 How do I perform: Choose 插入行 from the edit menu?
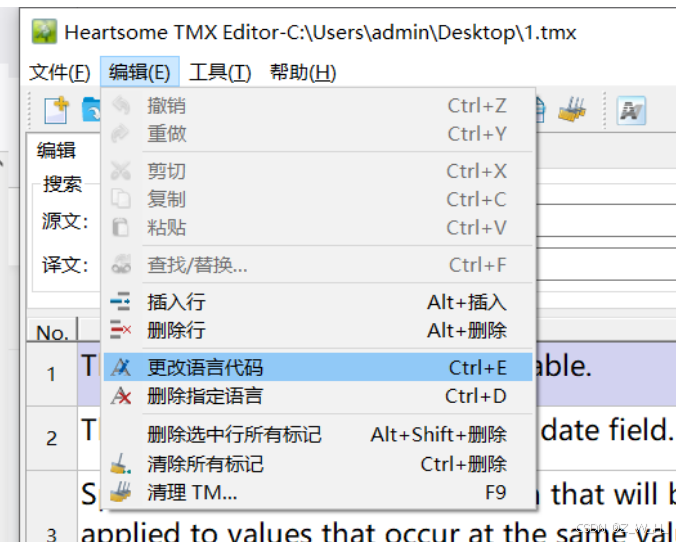[318, 302]
